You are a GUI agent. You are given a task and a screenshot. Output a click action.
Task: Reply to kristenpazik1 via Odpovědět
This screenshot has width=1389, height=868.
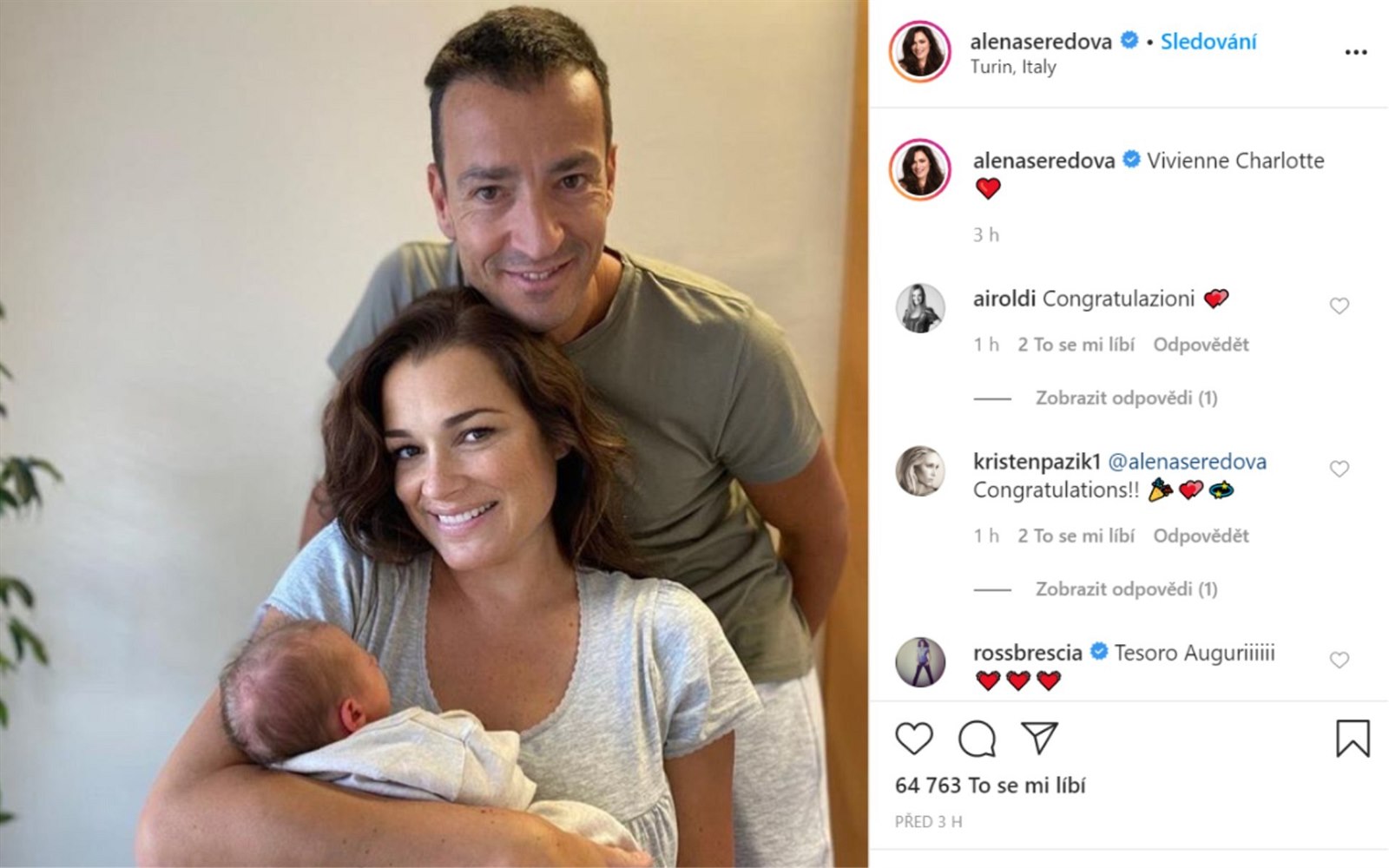coord(1201,536)
